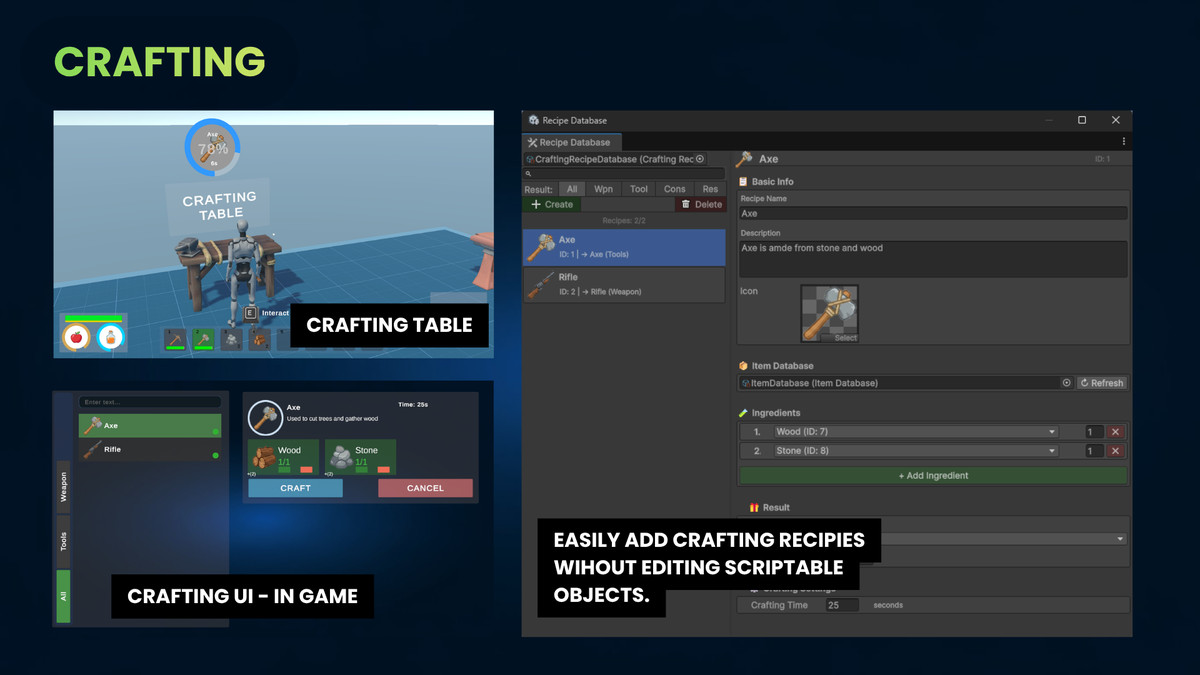Open the Stone (ID: 8) ingredient dropdown
This screenshot has height=675, width=1200.
click(x=916, y=451)
